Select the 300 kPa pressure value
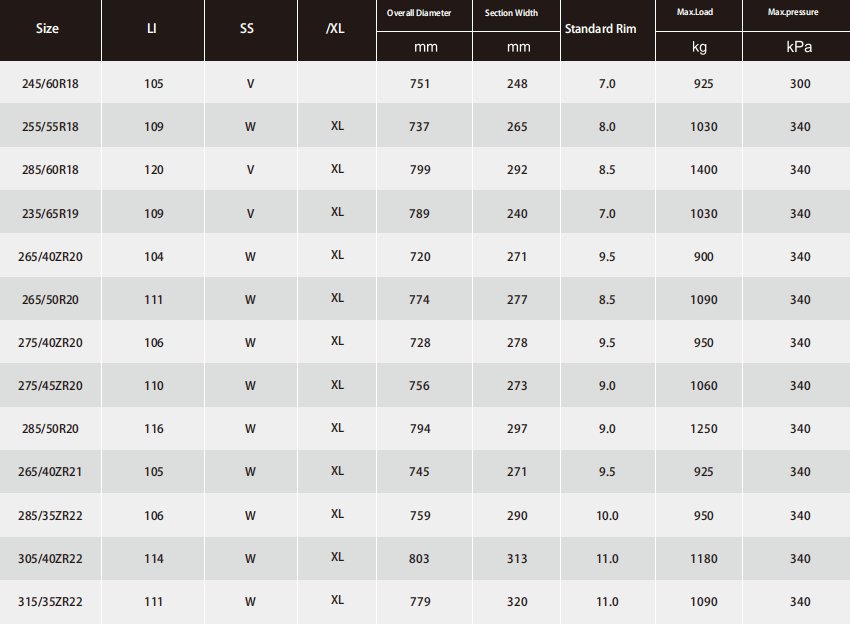The image size is (850, 624). point(800,84)
